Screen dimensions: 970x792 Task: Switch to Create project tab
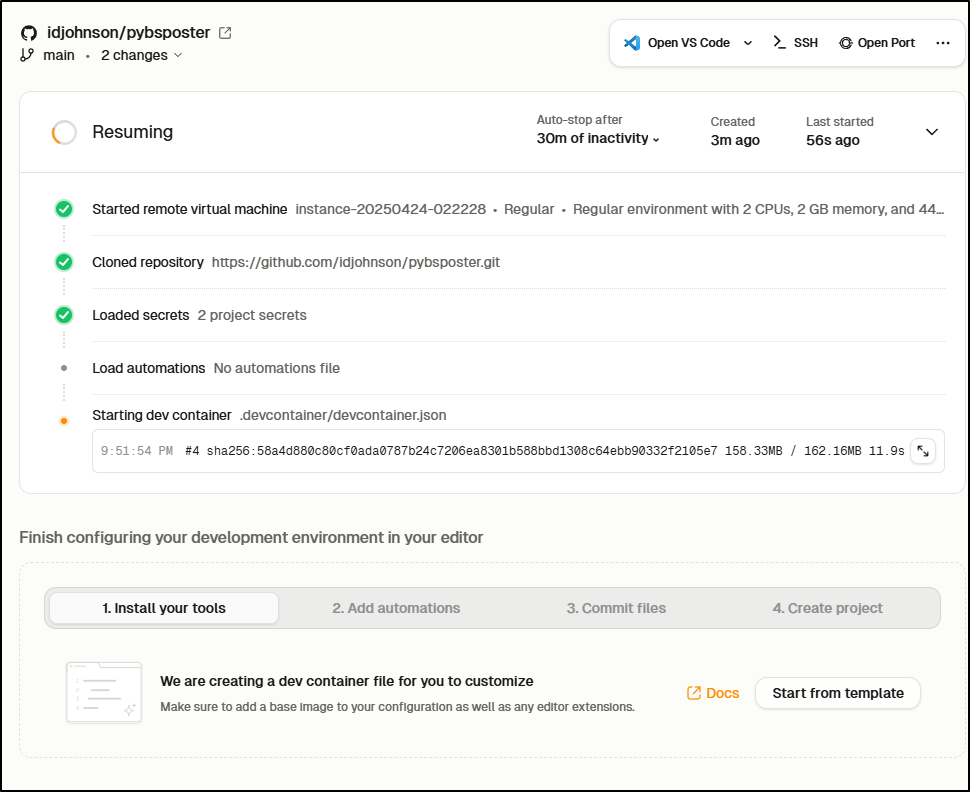tap(827, 608)
